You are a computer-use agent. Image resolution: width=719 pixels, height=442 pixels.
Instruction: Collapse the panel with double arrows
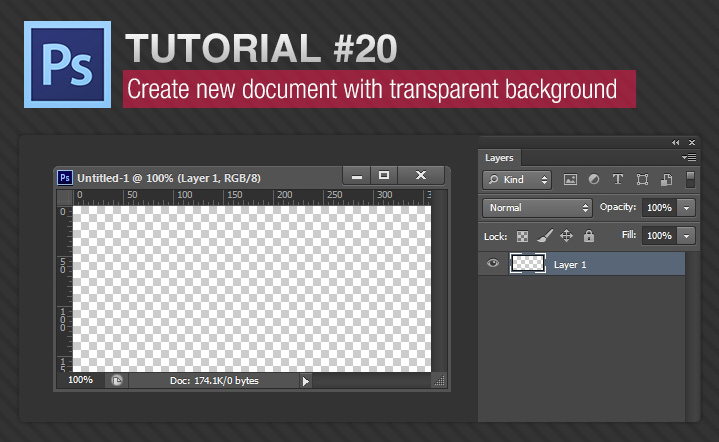[676, 143]
